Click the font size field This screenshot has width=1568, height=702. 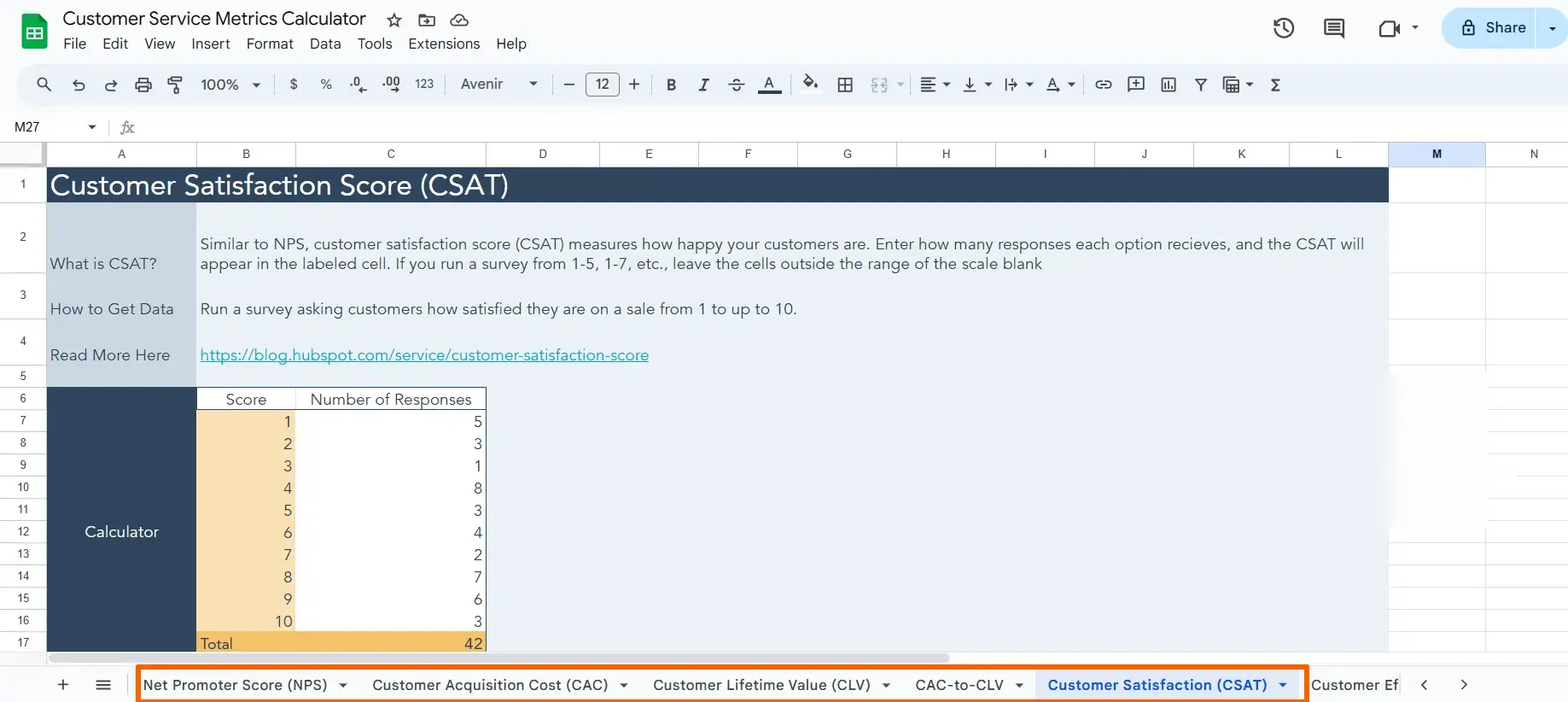[603, 85]
